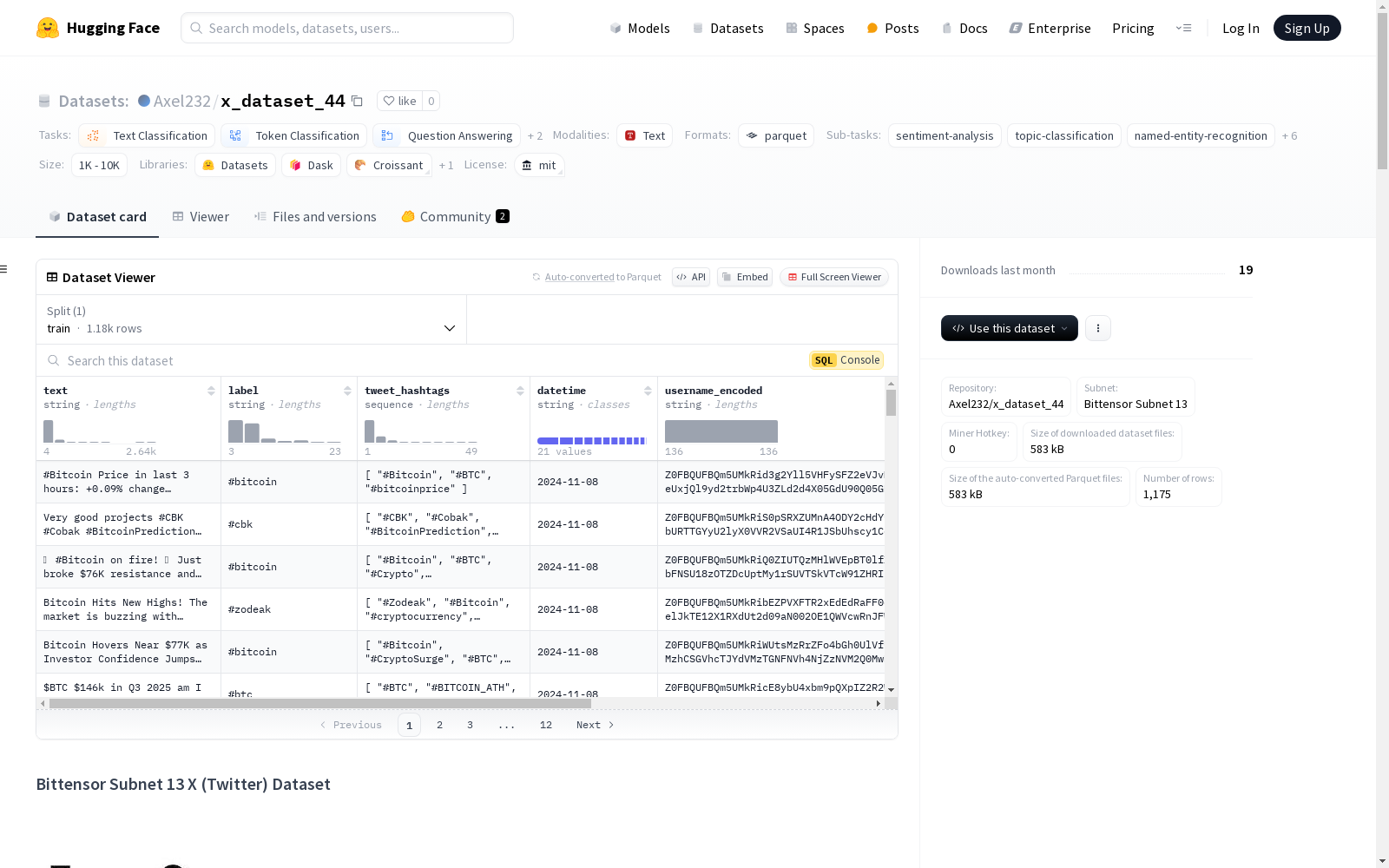This screenshot has height=868, width=1389.
Task: Sort the datetime column via sort icon
Action: (648, 391)
